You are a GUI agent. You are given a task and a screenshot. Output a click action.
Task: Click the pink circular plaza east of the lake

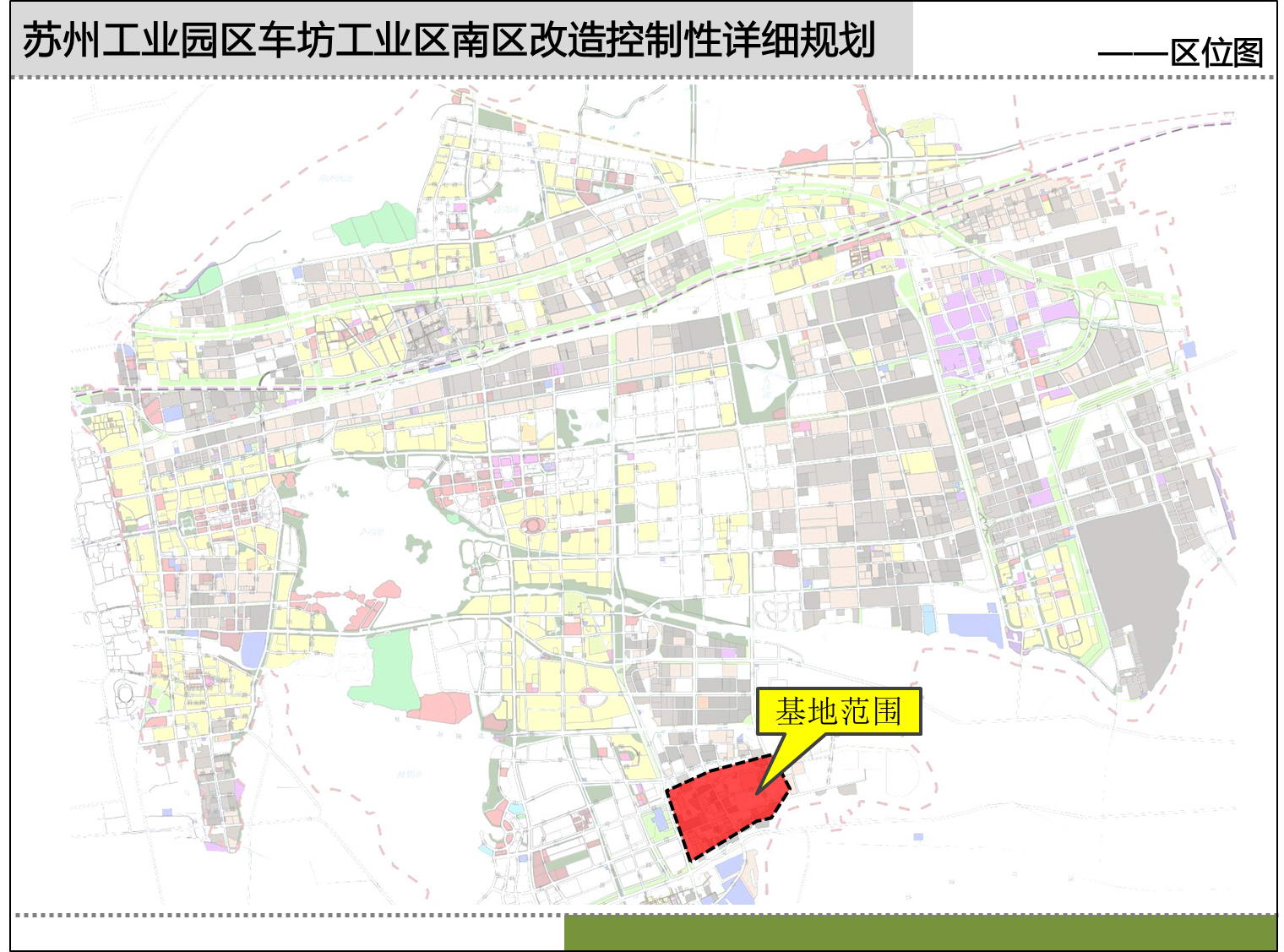(533, 525)
